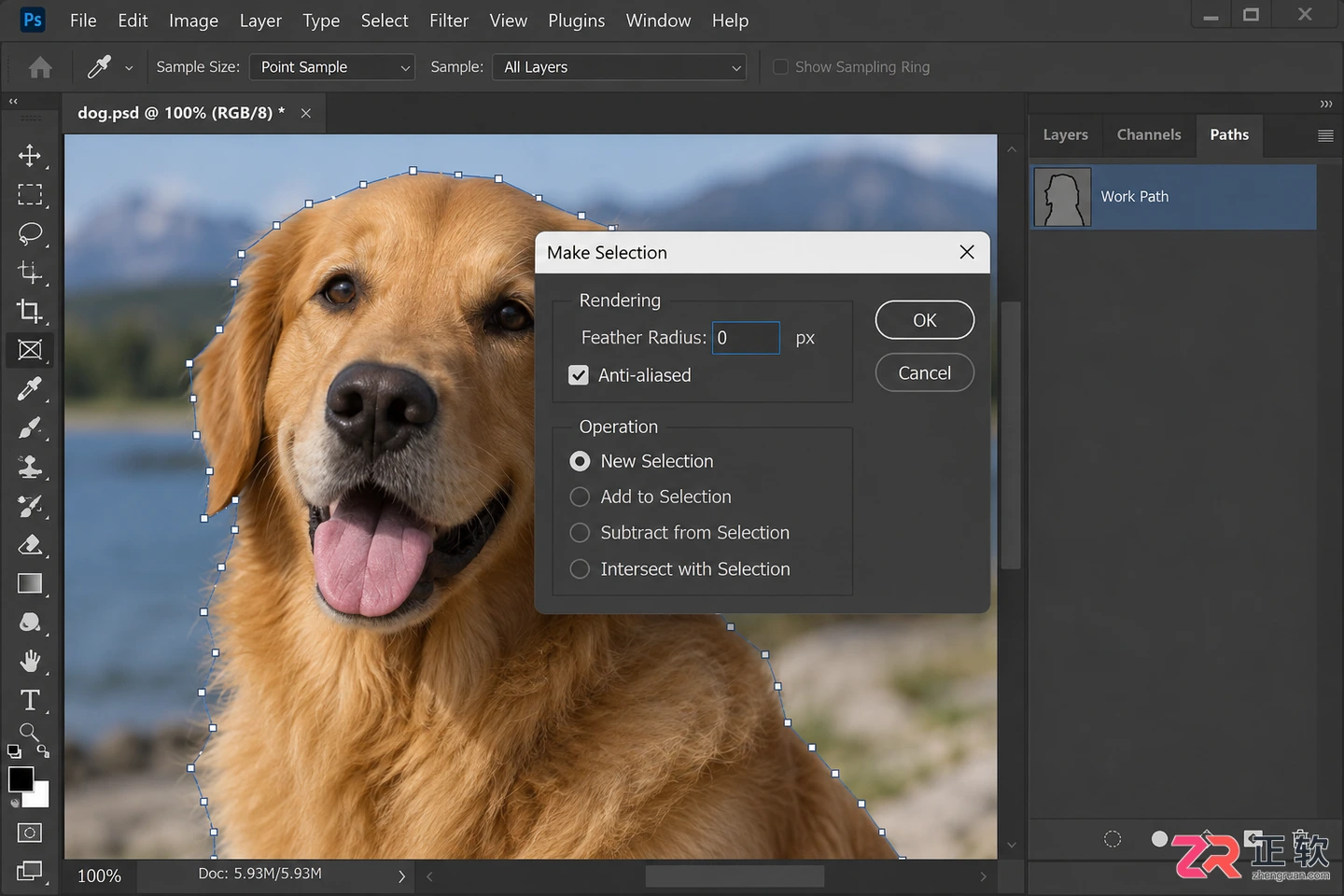This screenshot has height=896, width=1344.
Task: Click the Ps application logo
Action: coord(33,20)
